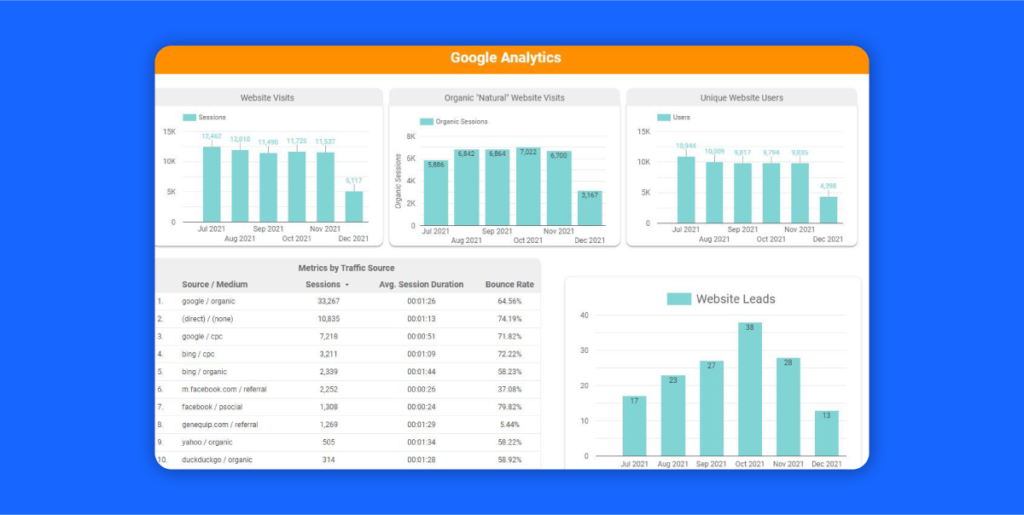Sort by Avg. Session Duration header
1024x515 pixels.
(421, 285)
